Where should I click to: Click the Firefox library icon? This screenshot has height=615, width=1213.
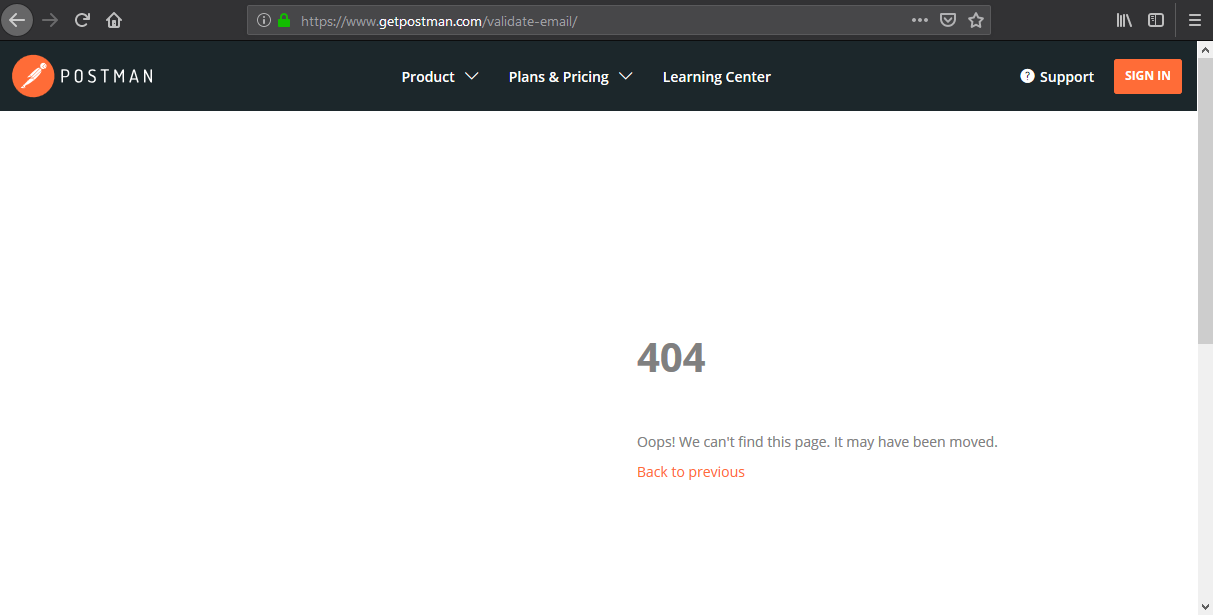pos(1123,19)
